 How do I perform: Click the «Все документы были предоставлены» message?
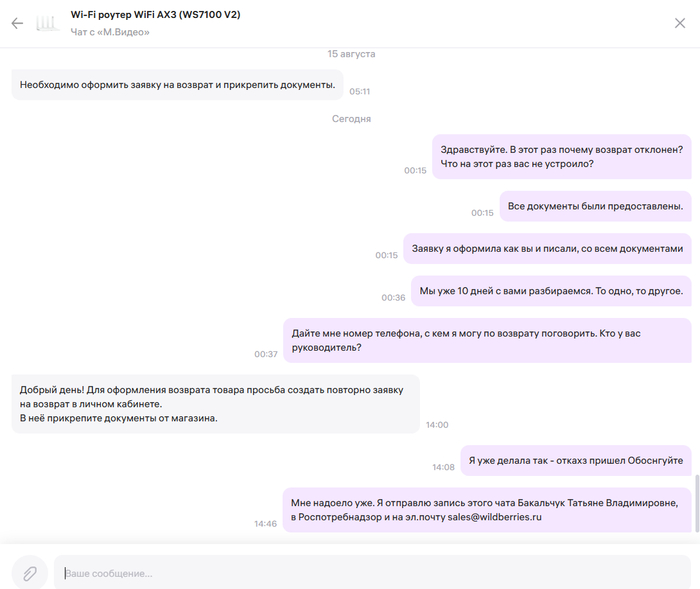pos(595,206)
